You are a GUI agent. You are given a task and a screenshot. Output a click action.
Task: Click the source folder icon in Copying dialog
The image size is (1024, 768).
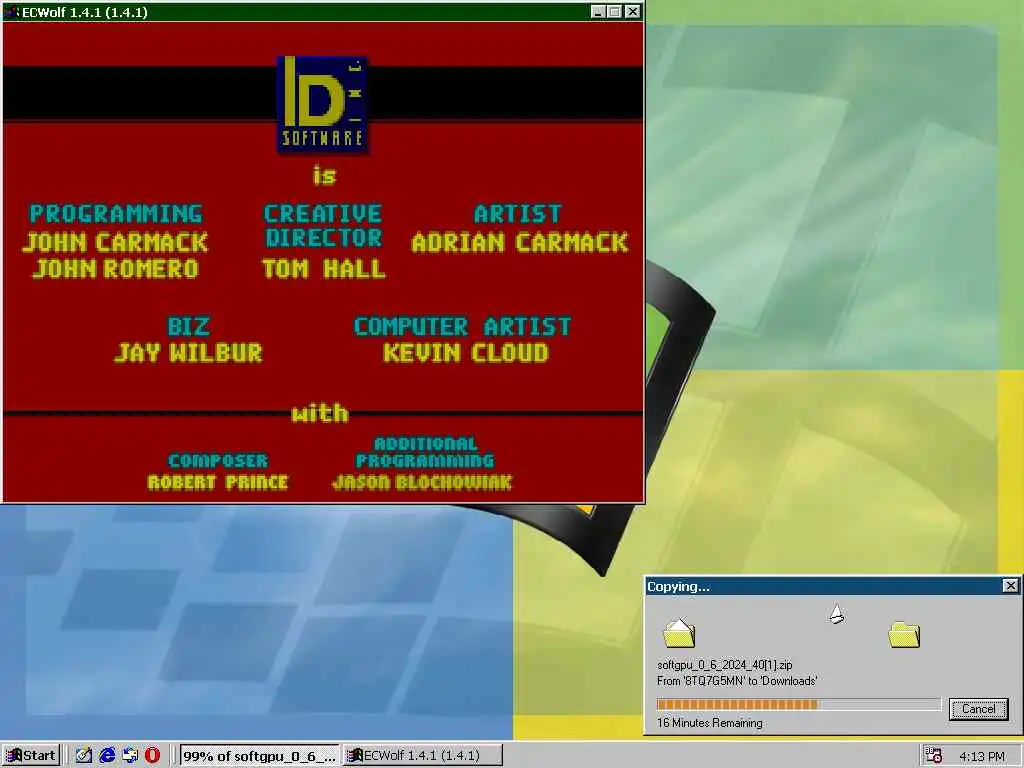679,633
